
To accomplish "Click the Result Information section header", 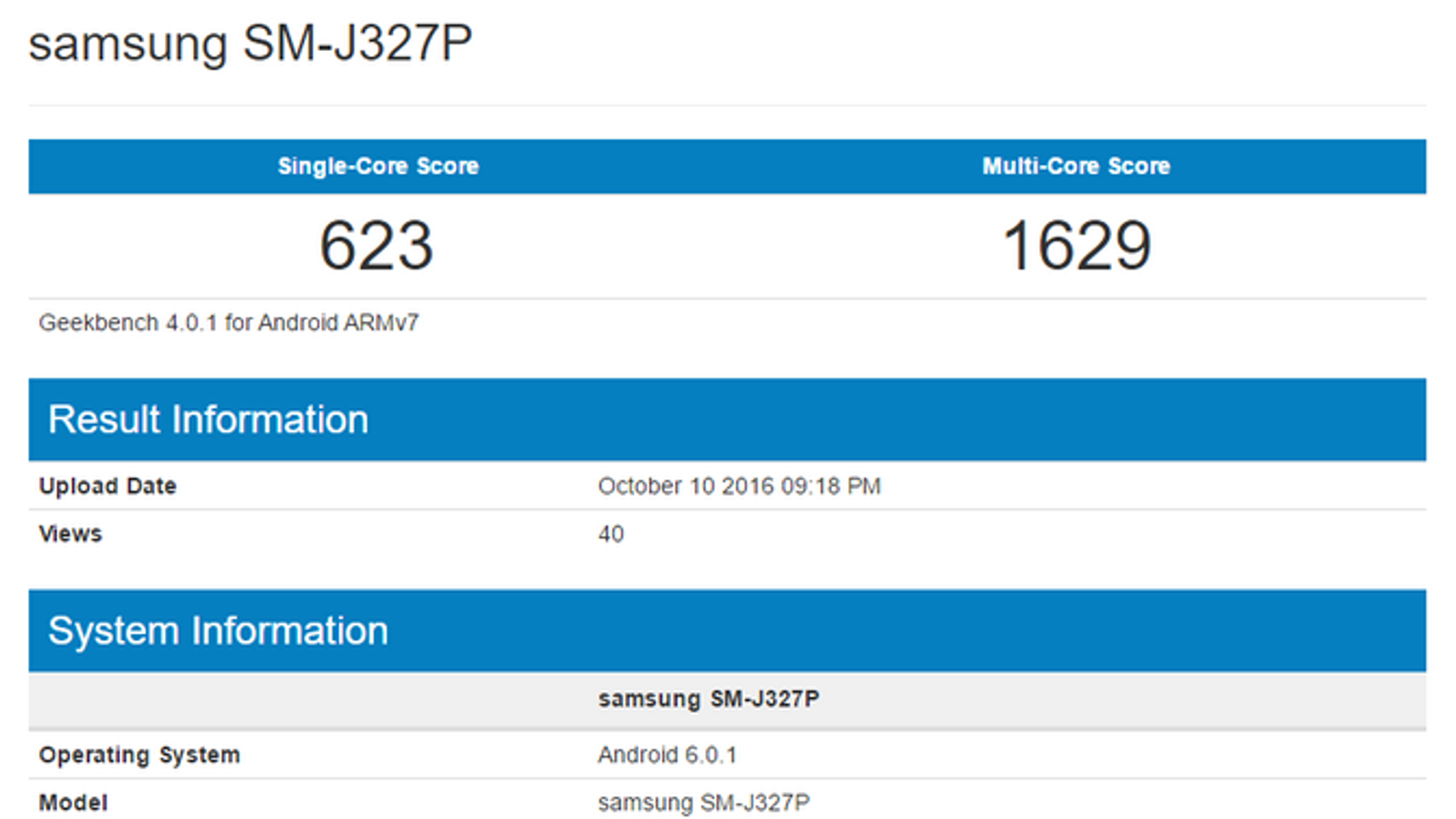I will [x=727, y=420].
